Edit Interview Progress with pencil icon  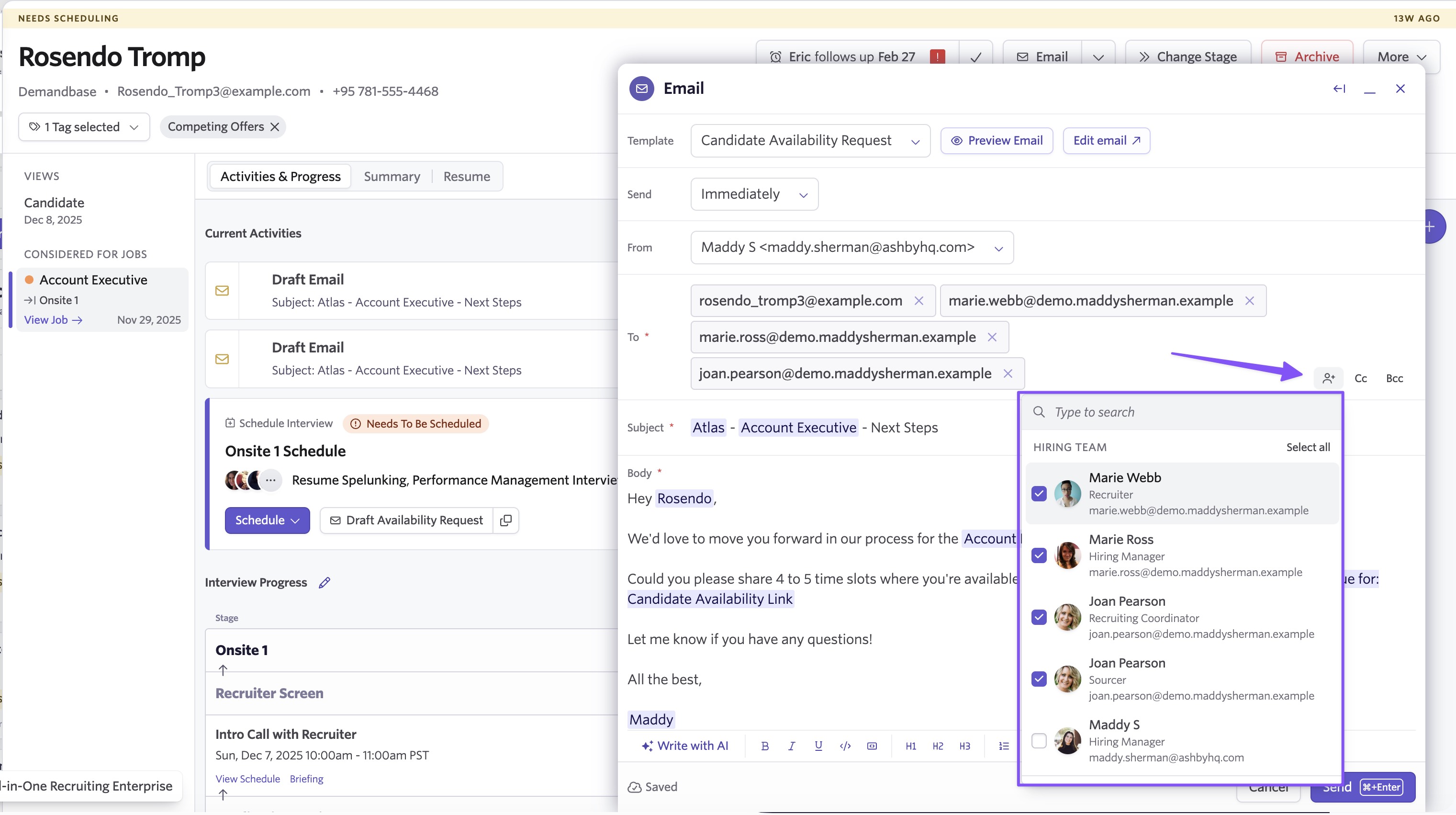[x=324, y=583]
